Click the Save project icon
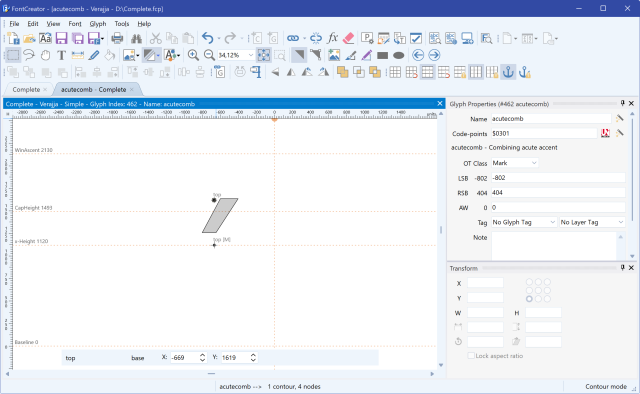Image resolution: width=640 pixels, height=394 pixels. point(61,38)
